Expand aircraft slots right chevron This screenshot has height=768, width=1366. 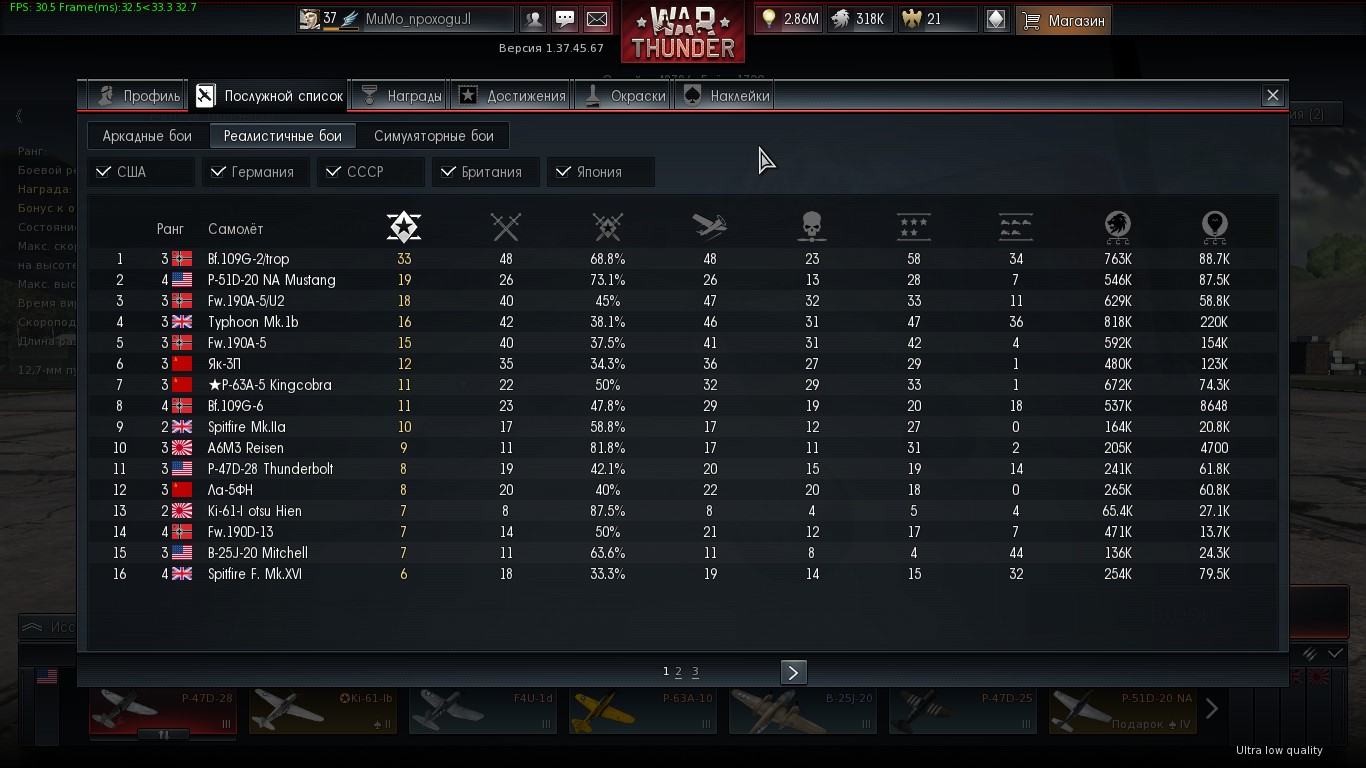point(1211,709)
